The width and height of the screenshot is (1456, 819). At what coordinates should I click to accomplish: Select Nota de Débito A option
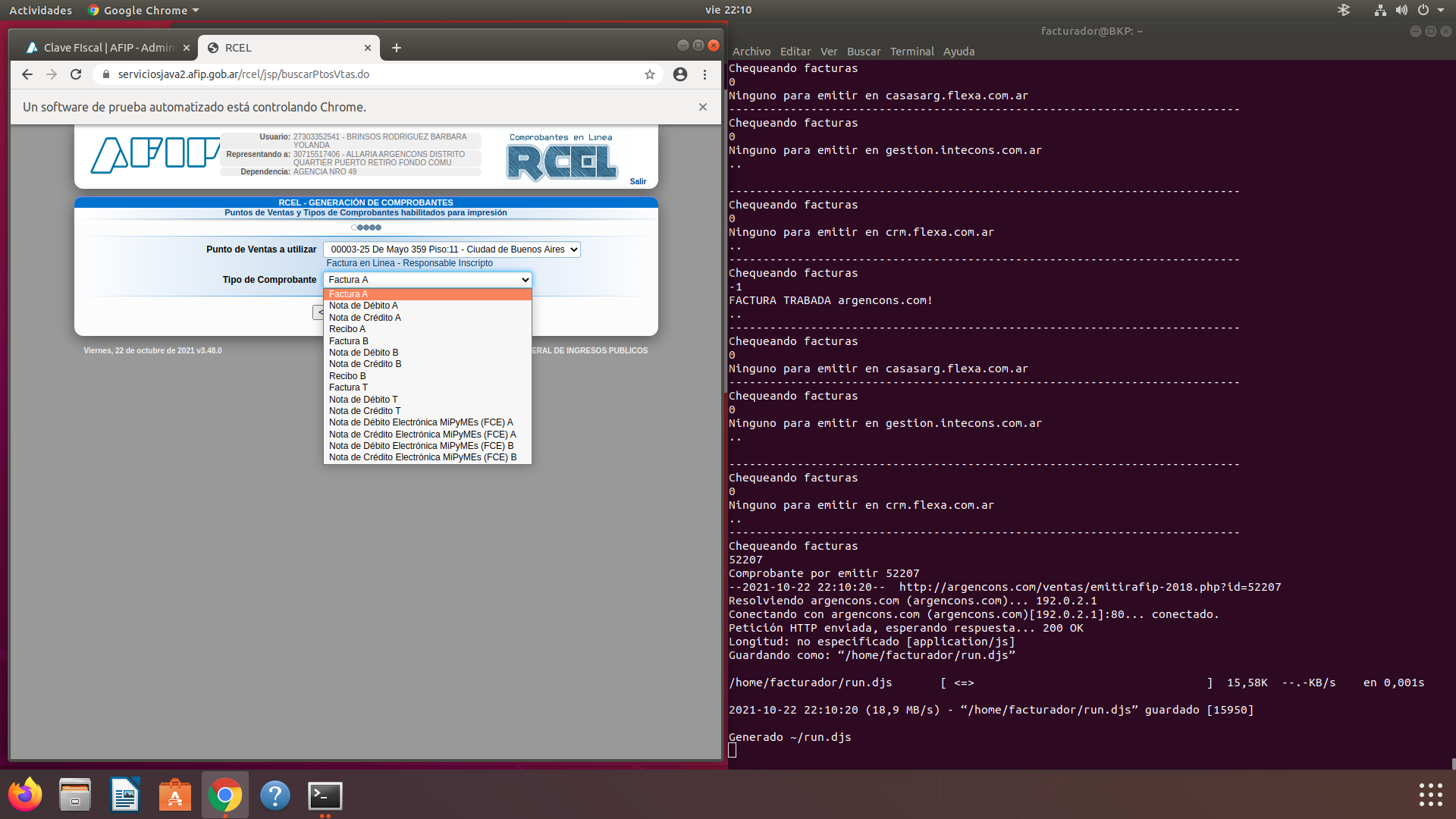pyautogui.click(x=428, y=306)
